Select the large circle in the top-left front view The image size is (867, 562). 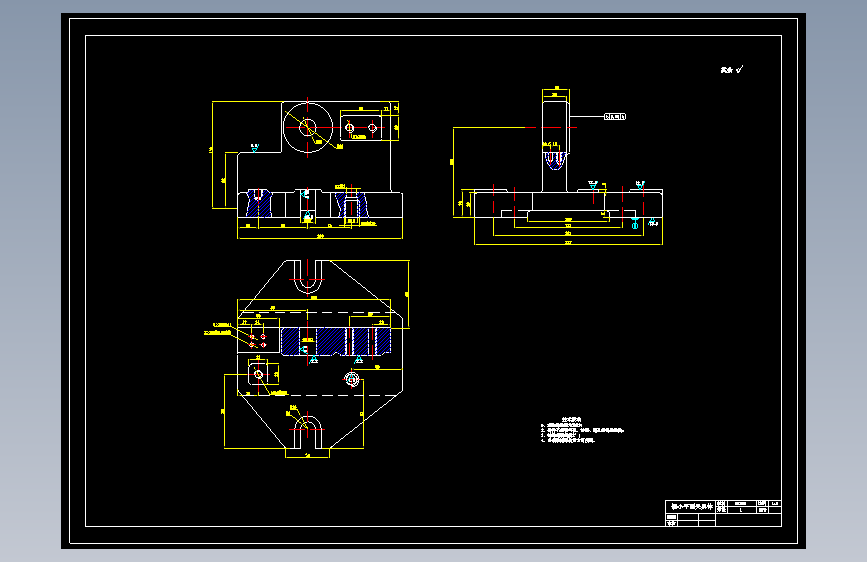tap(308, 127)
